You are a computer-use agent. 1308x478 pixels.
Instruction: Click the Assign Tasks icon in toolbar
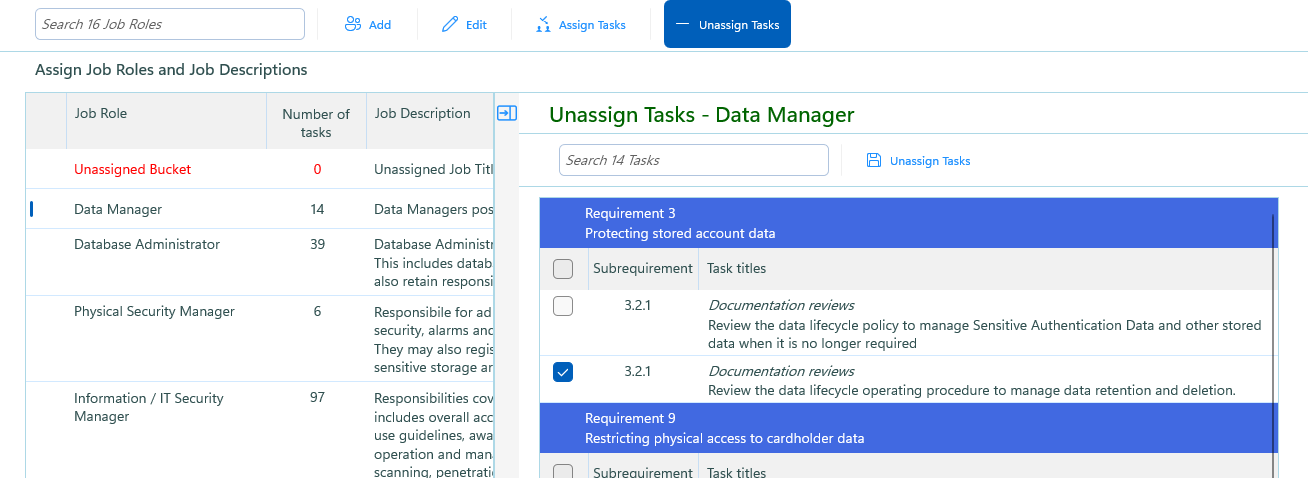click(x=543, y=24)
